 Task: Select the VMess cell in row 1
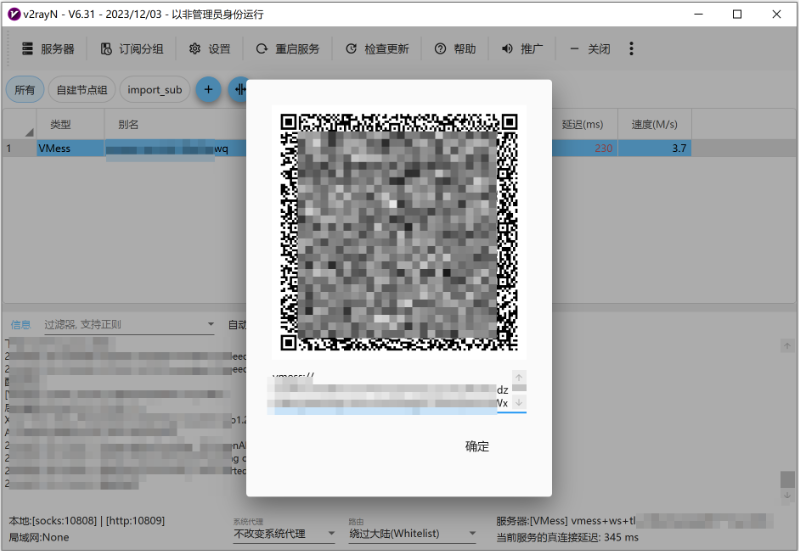70,148
